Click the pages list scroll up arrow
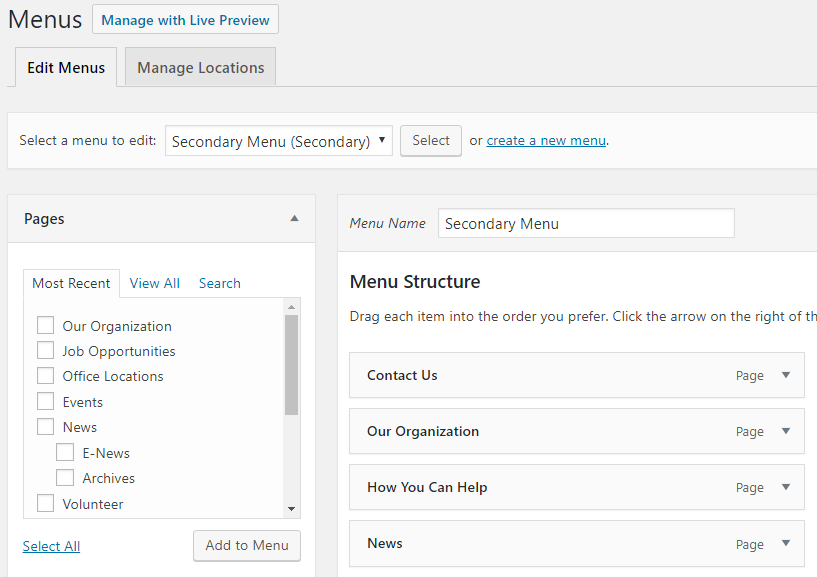The image size is (817, 577). pos(291,306)
